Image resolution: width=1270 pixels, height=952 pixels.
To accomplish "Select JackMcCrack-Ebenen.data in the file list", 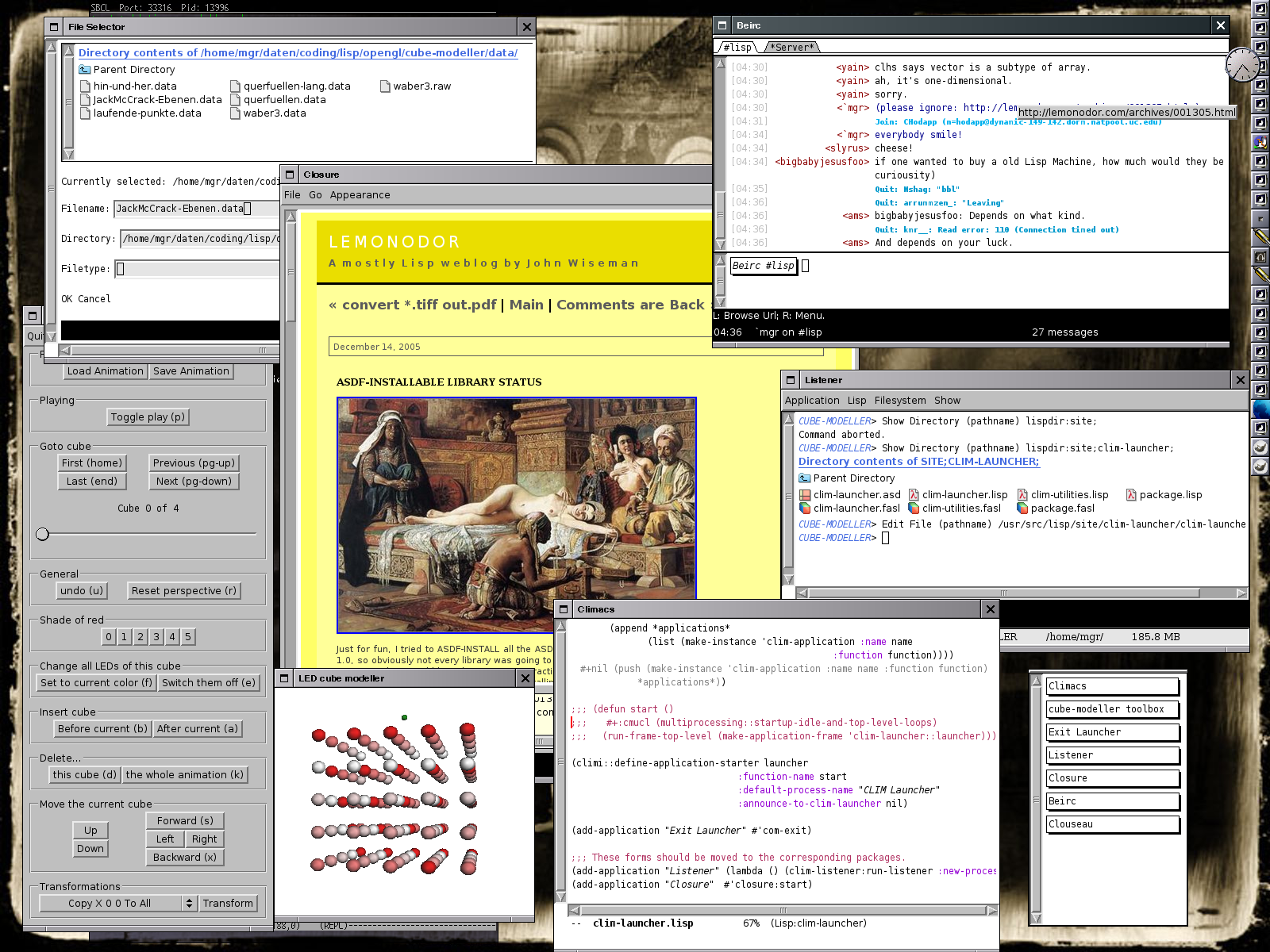I will click(151, 100).
